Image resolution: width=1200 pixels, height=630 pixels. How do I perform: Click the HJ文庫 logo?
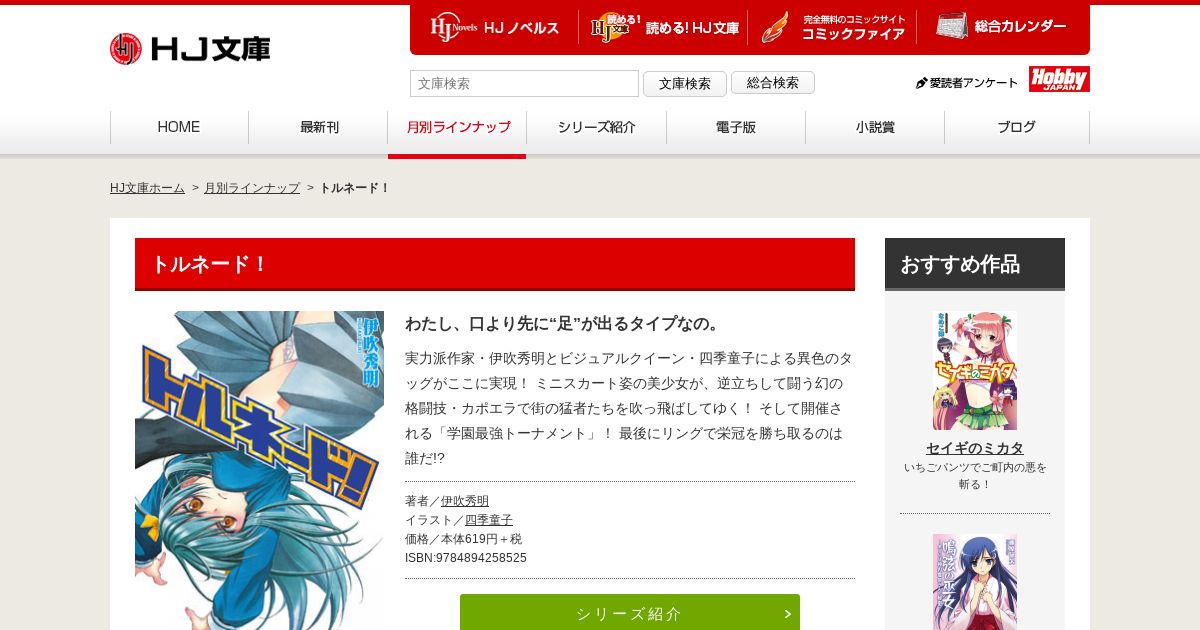point(190,48)
